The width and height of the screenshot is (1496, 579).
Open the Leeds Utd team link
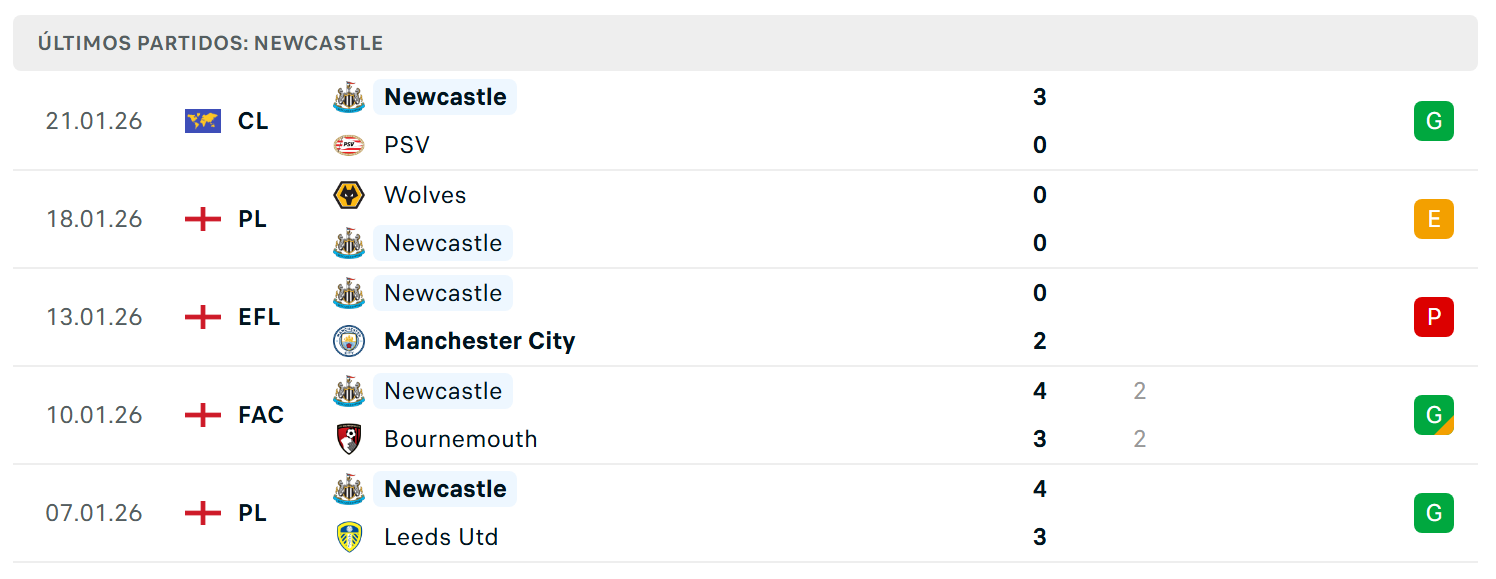tap(441, 537)
